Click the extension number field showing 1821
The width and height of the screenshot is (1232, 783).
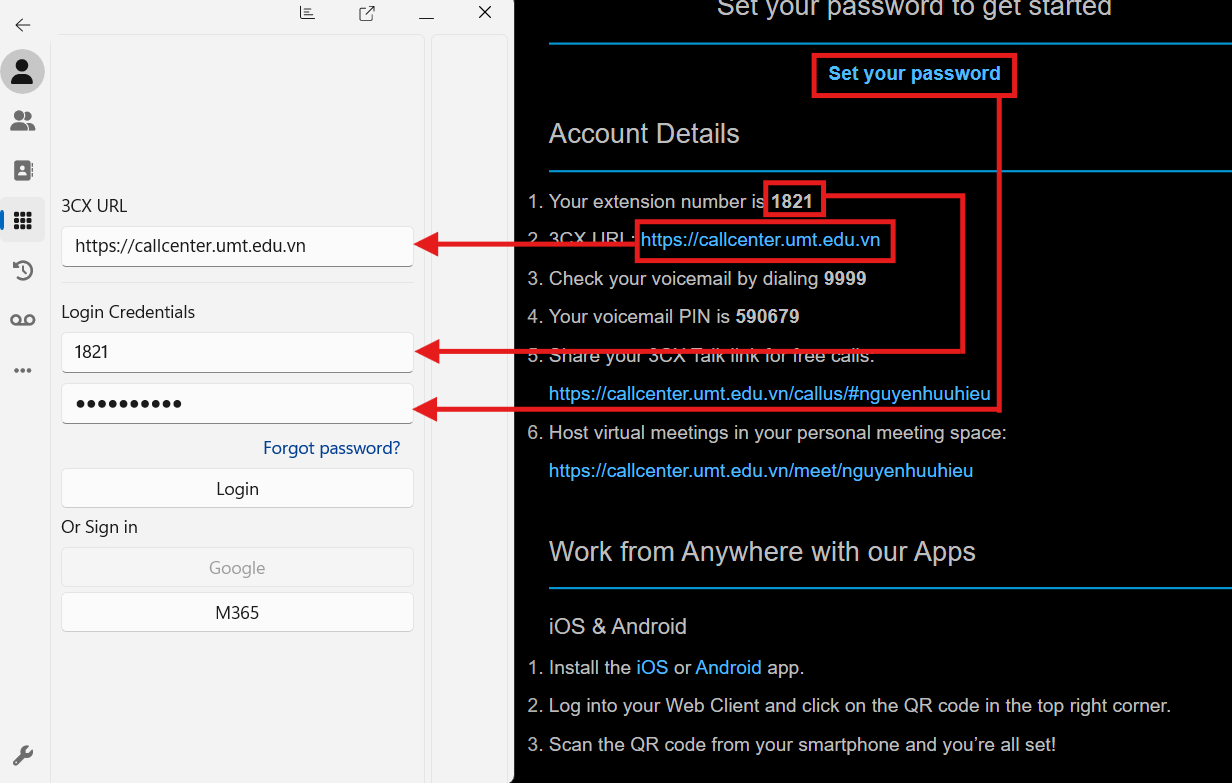[237, 352]
